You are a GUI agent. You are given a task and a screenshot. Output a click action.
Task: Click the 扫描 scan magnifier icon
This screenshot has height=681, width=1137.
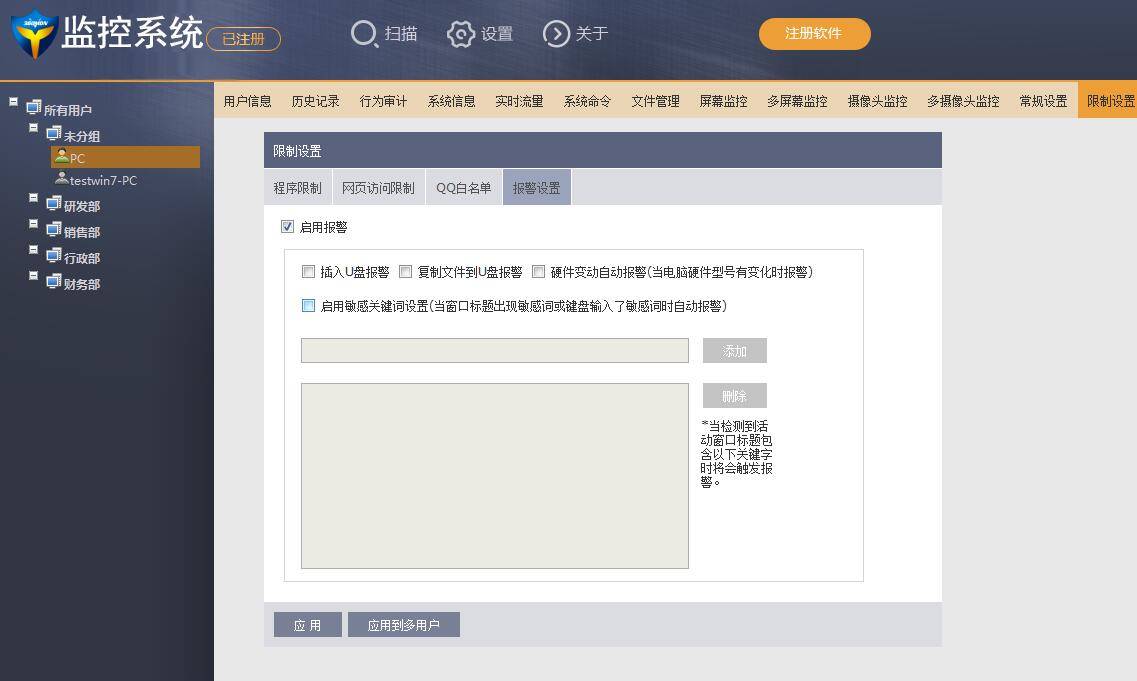coord(364,33)
